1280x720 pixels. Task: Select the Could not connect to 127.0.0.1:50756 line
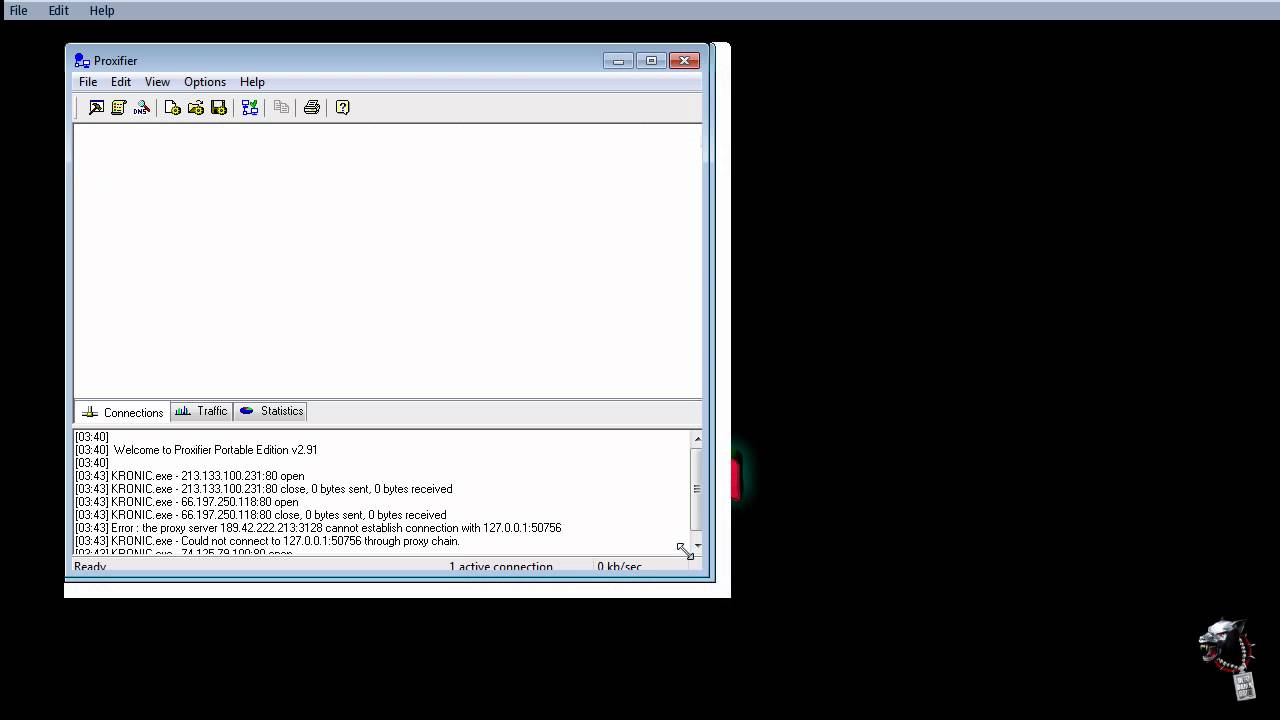(267, 541)
